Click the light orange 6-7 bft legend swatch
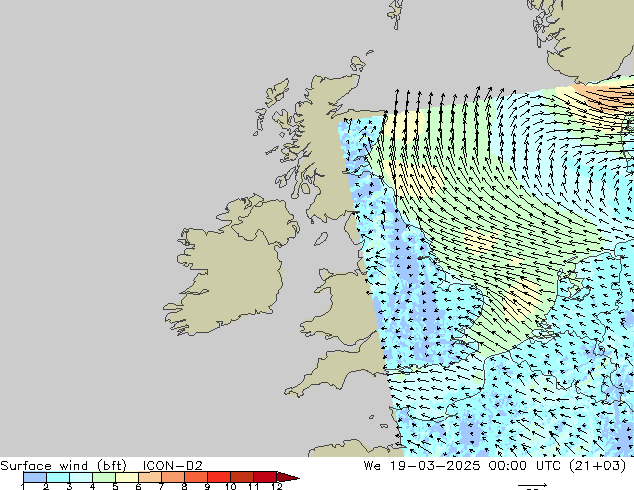 point(150,477)
